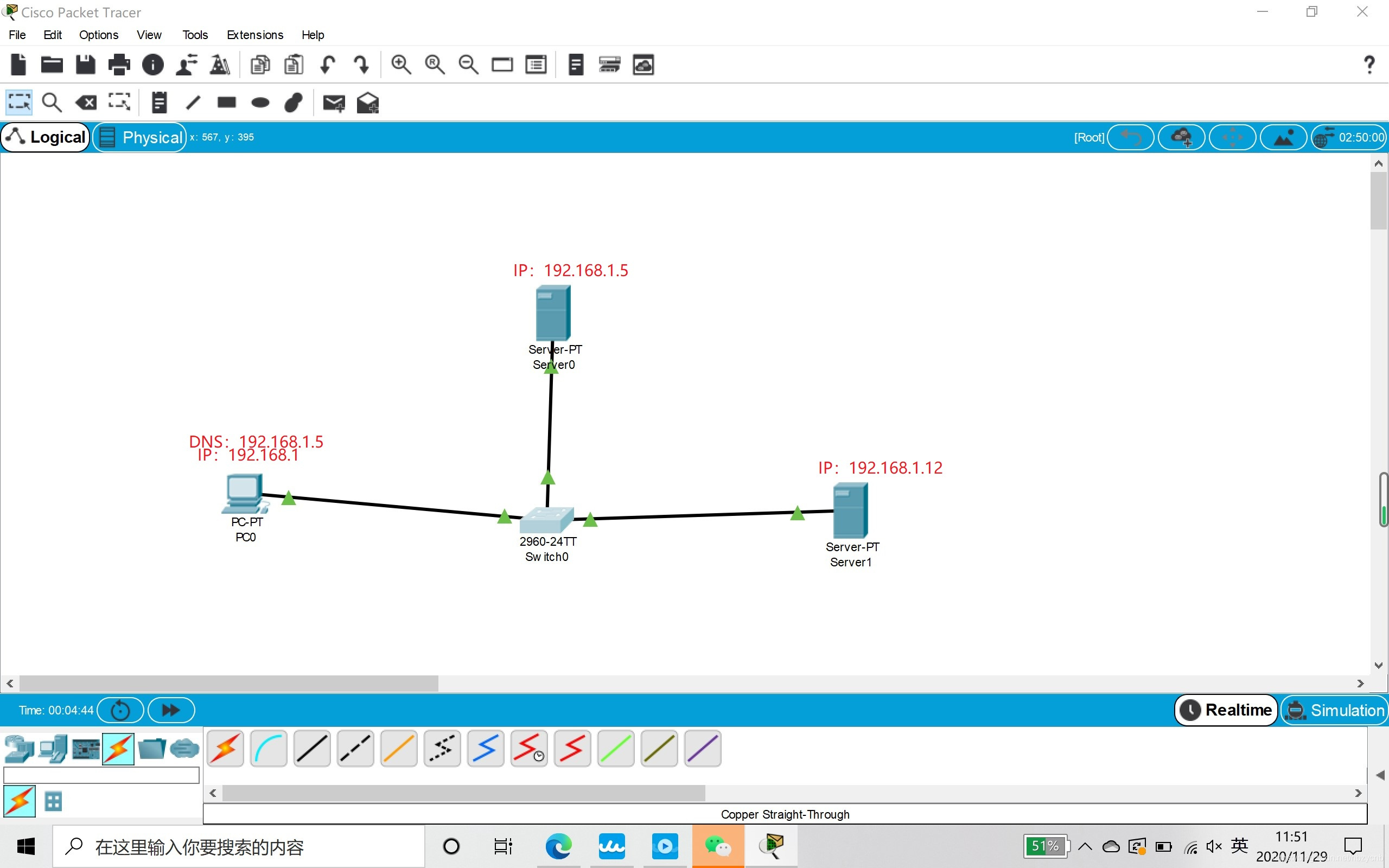Open the Options menu
This screenshot has width=1389, height=868.
(x=99, y=35)
